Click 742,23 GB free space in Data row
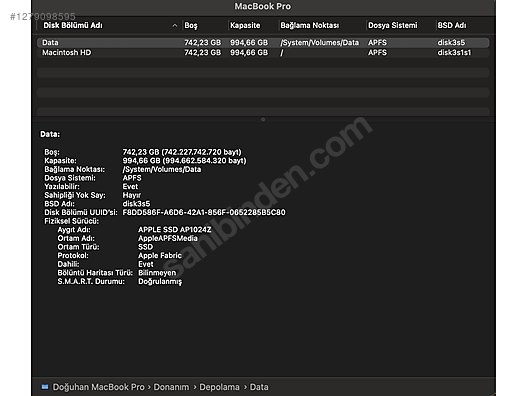 coord(203,42)
